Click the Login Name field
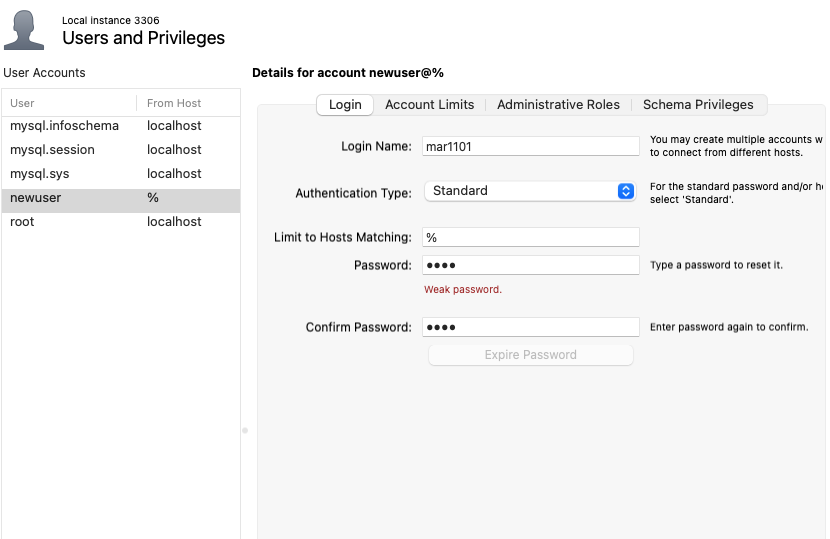 point(530,147)
